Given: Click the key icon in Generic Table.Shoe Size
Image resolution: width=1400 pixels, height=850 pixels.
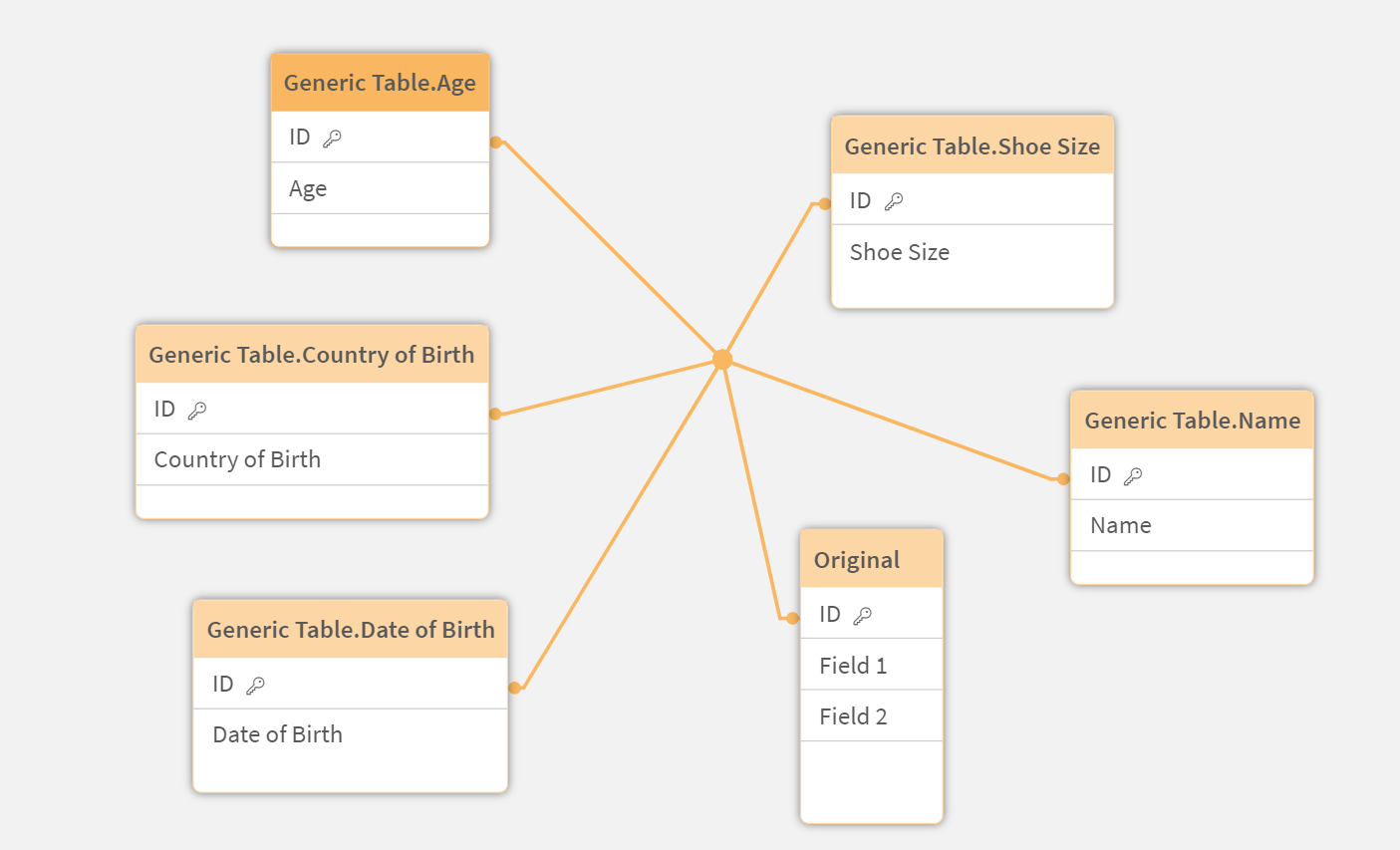Looking at the screenshot, I should point(894,201).
